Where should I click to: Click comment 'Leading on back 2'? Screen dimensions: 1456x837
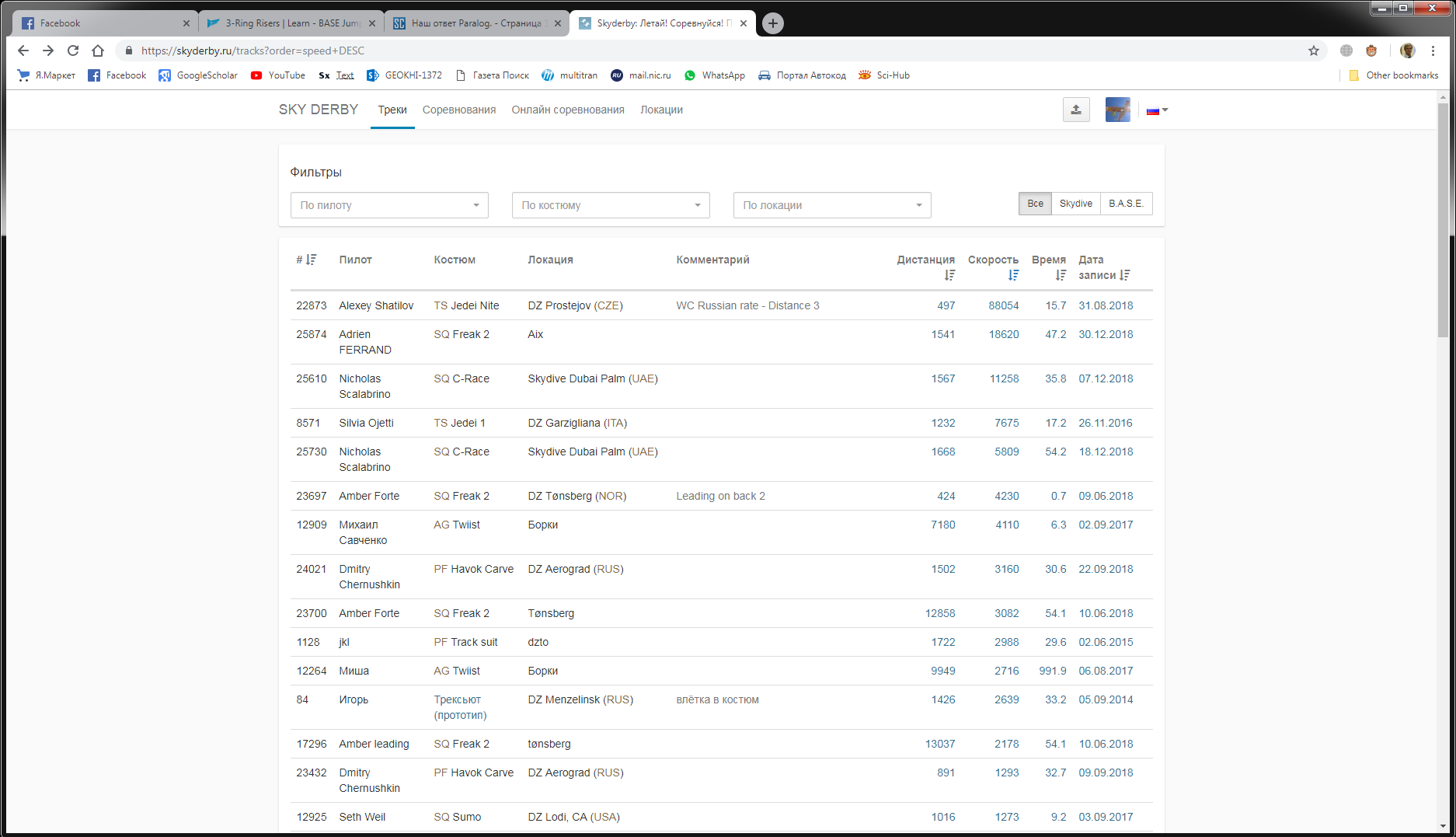pyautogui.click(x=720, y=496)
